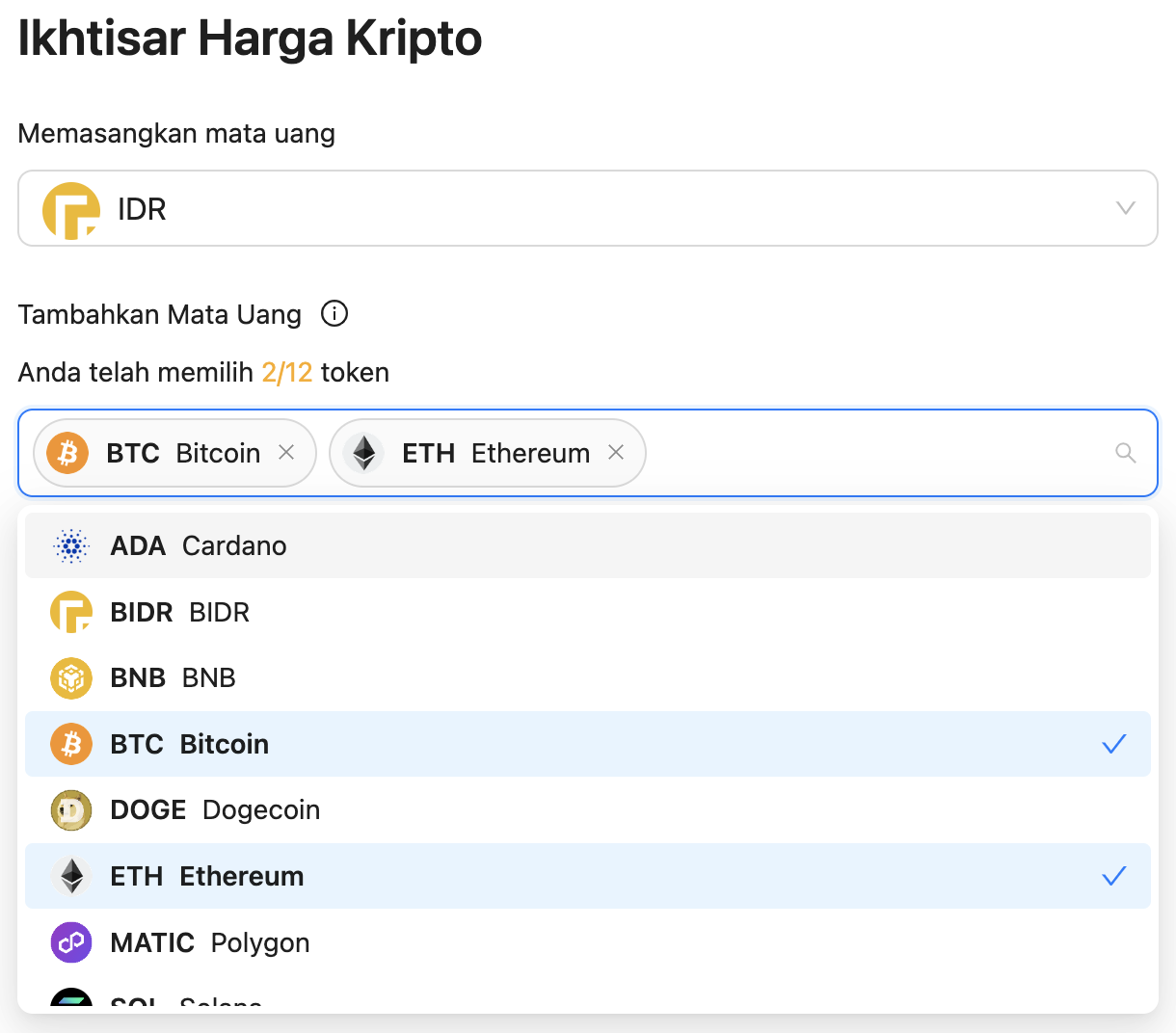Click the search magnifier icon

click(x=1125, y=453)
